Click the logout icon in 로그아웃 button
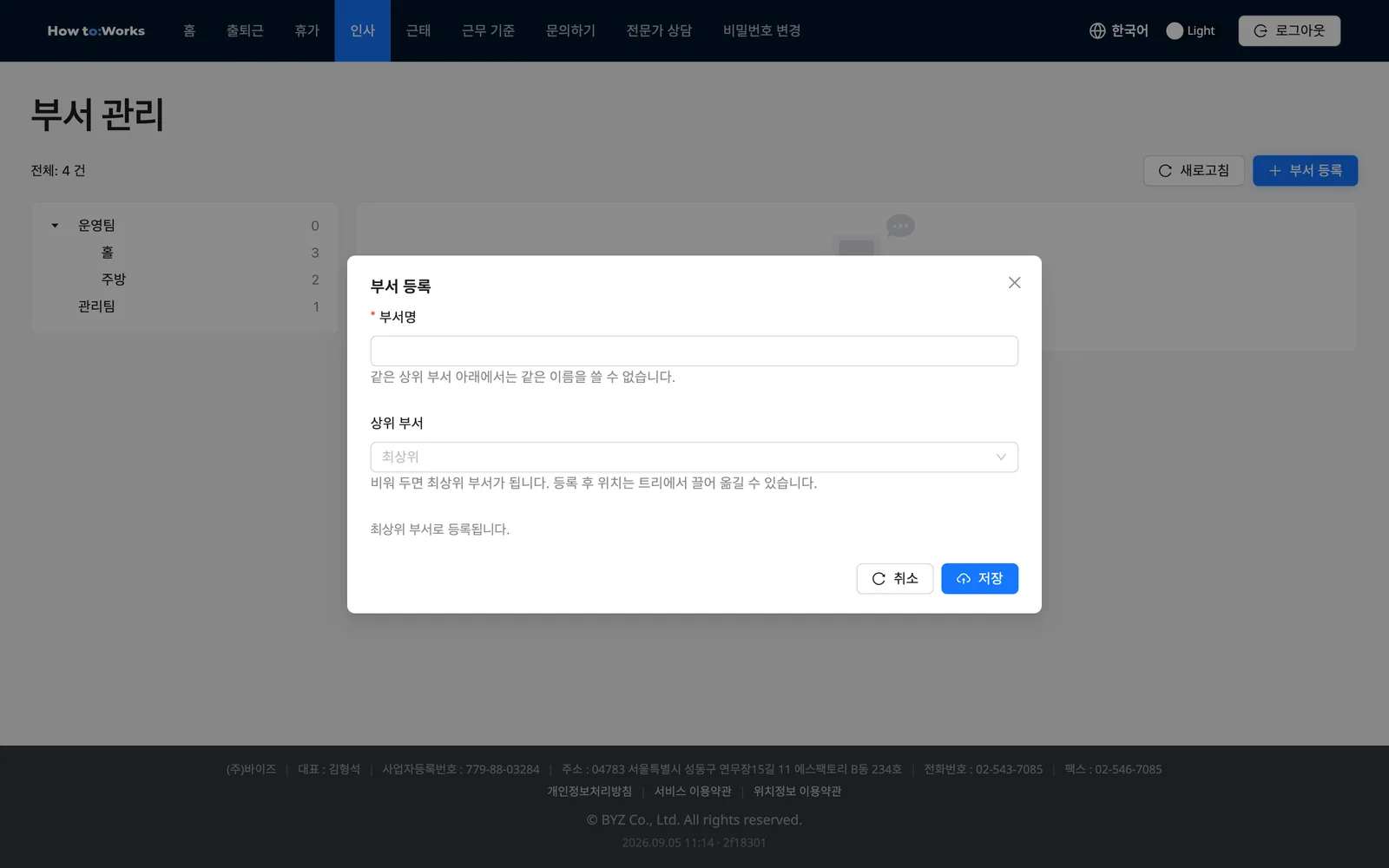The height and width of the screenshot is (868, 1389). [1261, 30]
